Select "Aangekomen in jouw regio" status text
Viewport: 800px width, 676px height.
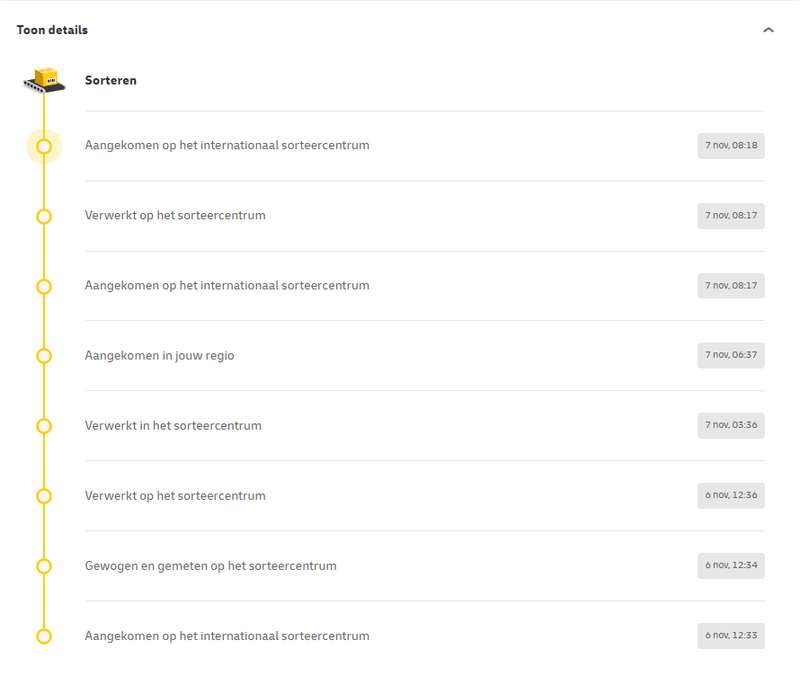[160, 356]
